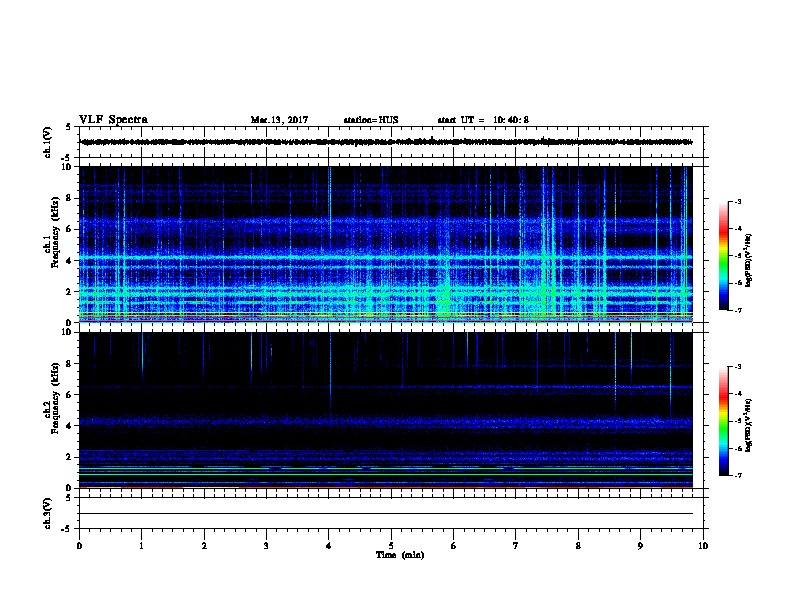Screen dimensions: 792x612
Task: Click the "-3" tick on ch.1 colorbar
Action: tap(737, 201)
